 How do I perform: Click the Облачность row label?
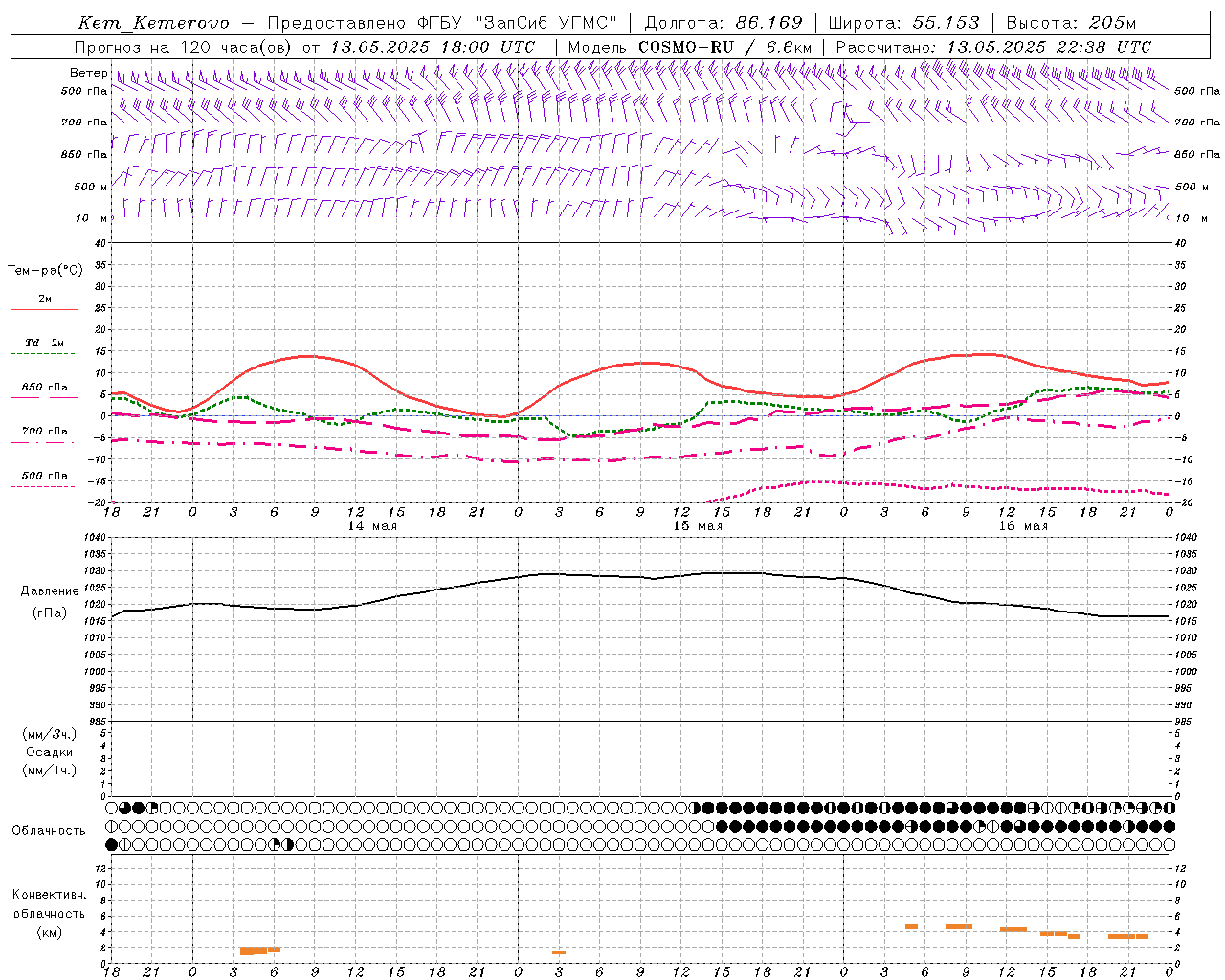(49, 830)
